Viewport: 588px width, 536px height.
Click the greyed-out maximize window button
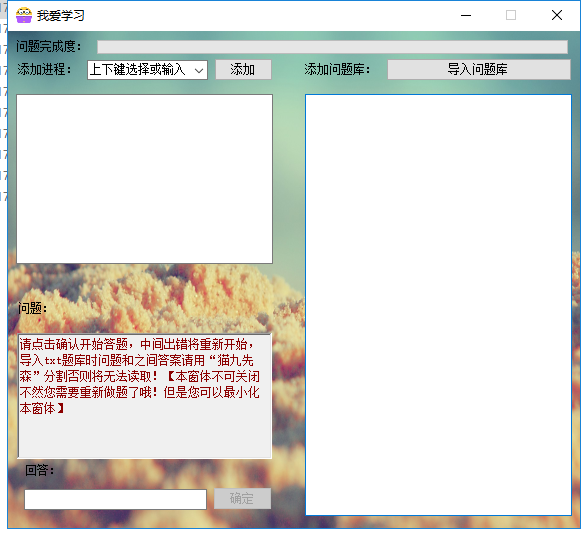[511, 15]
